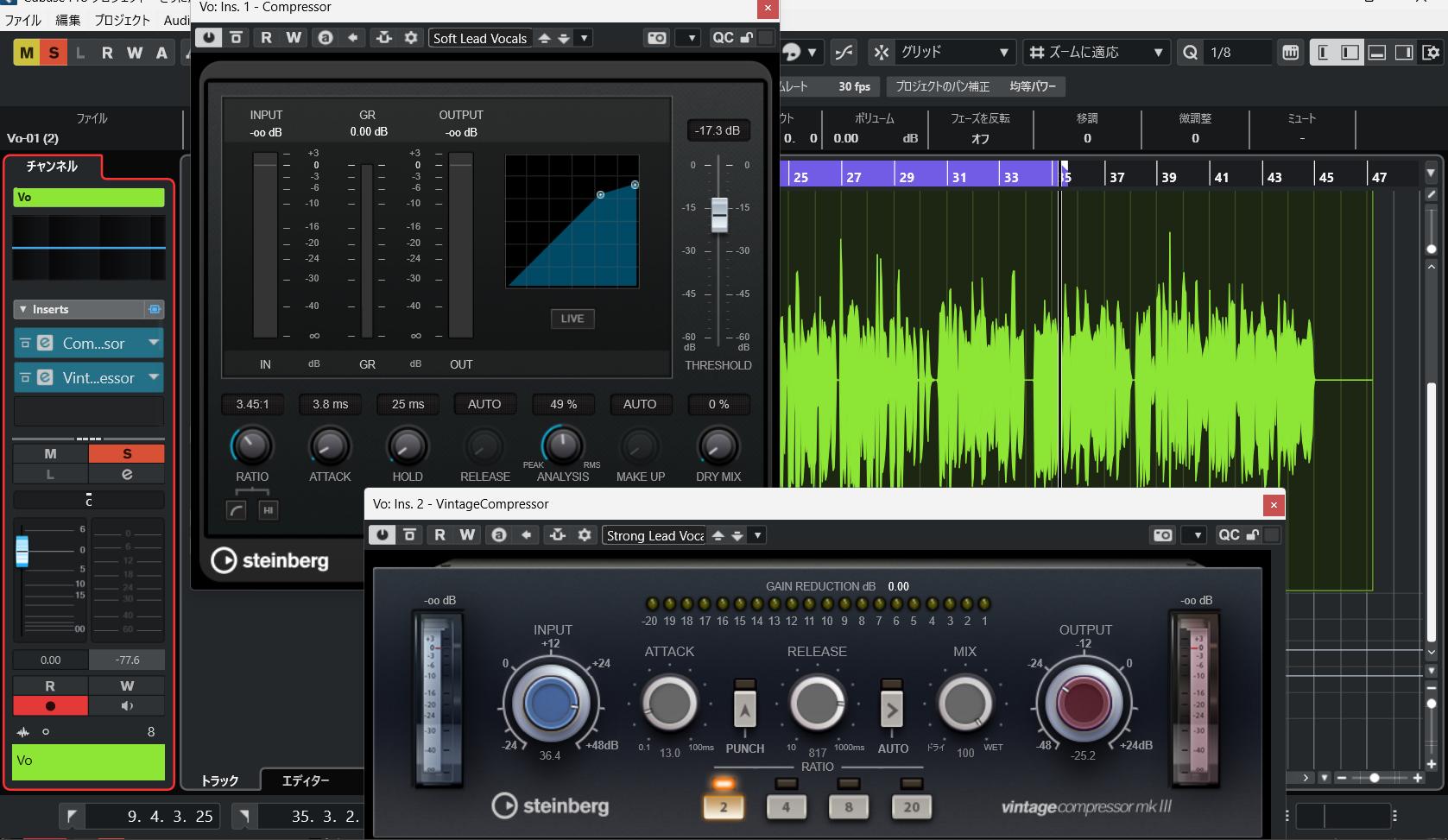Open ファイル menu
1448x840 pixels.
(23, 20)
